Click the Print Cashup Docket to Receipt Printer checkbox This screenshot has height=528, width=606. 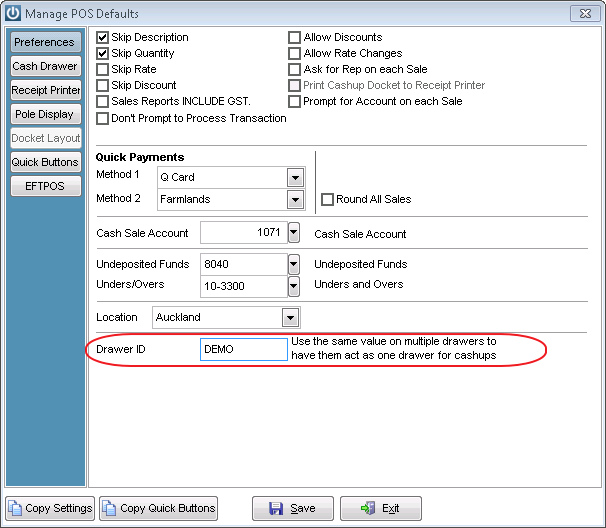pos(294,85)
